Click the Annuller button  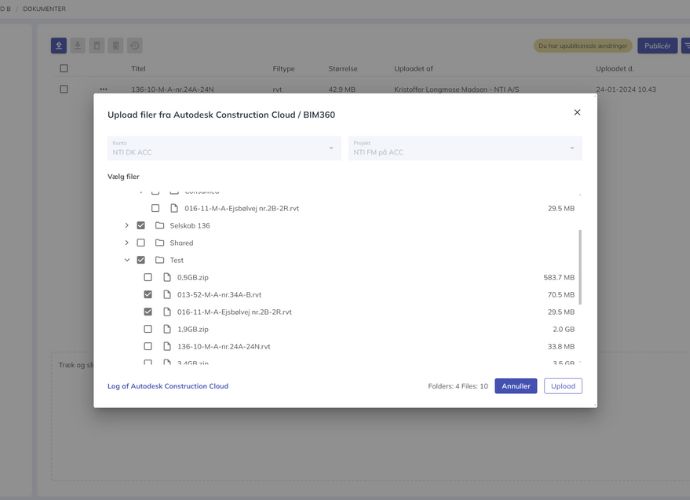516,386
